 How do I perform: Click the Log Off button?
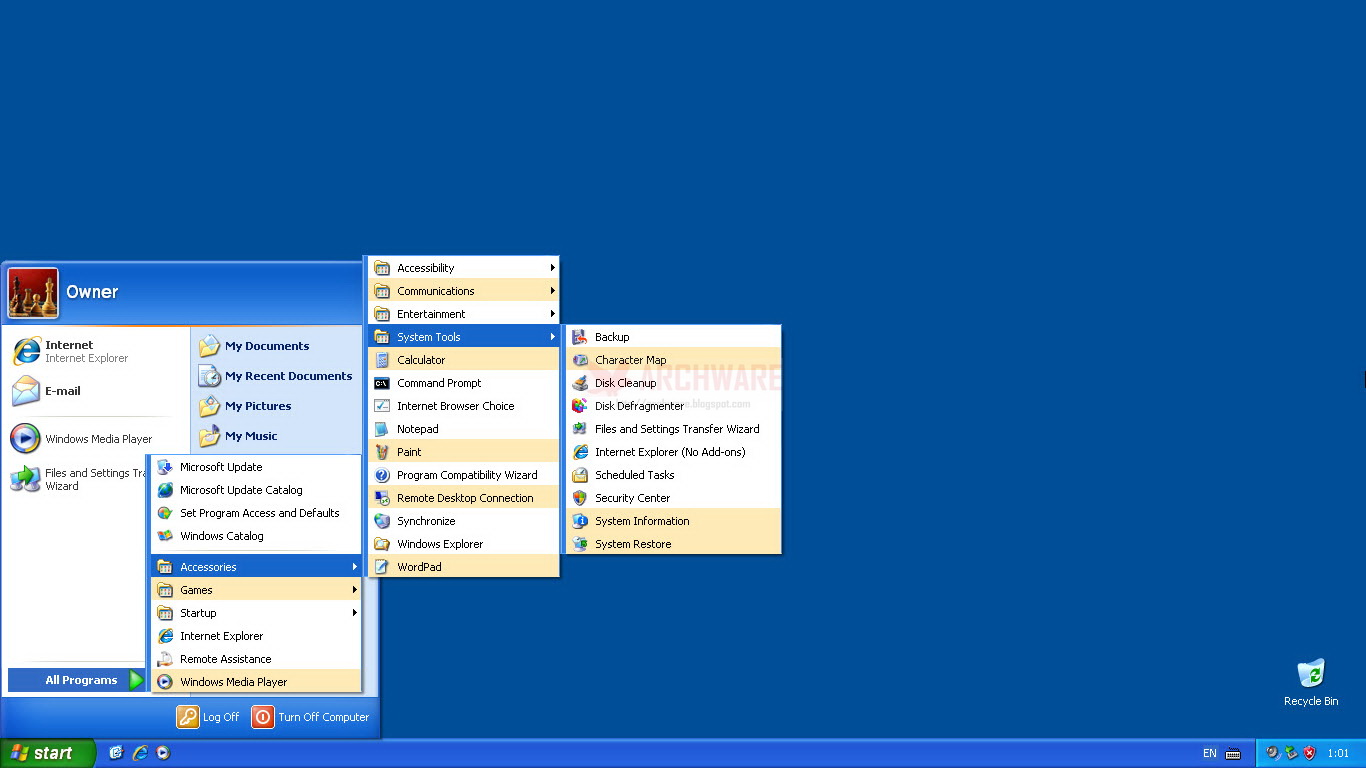pos(208,717)
